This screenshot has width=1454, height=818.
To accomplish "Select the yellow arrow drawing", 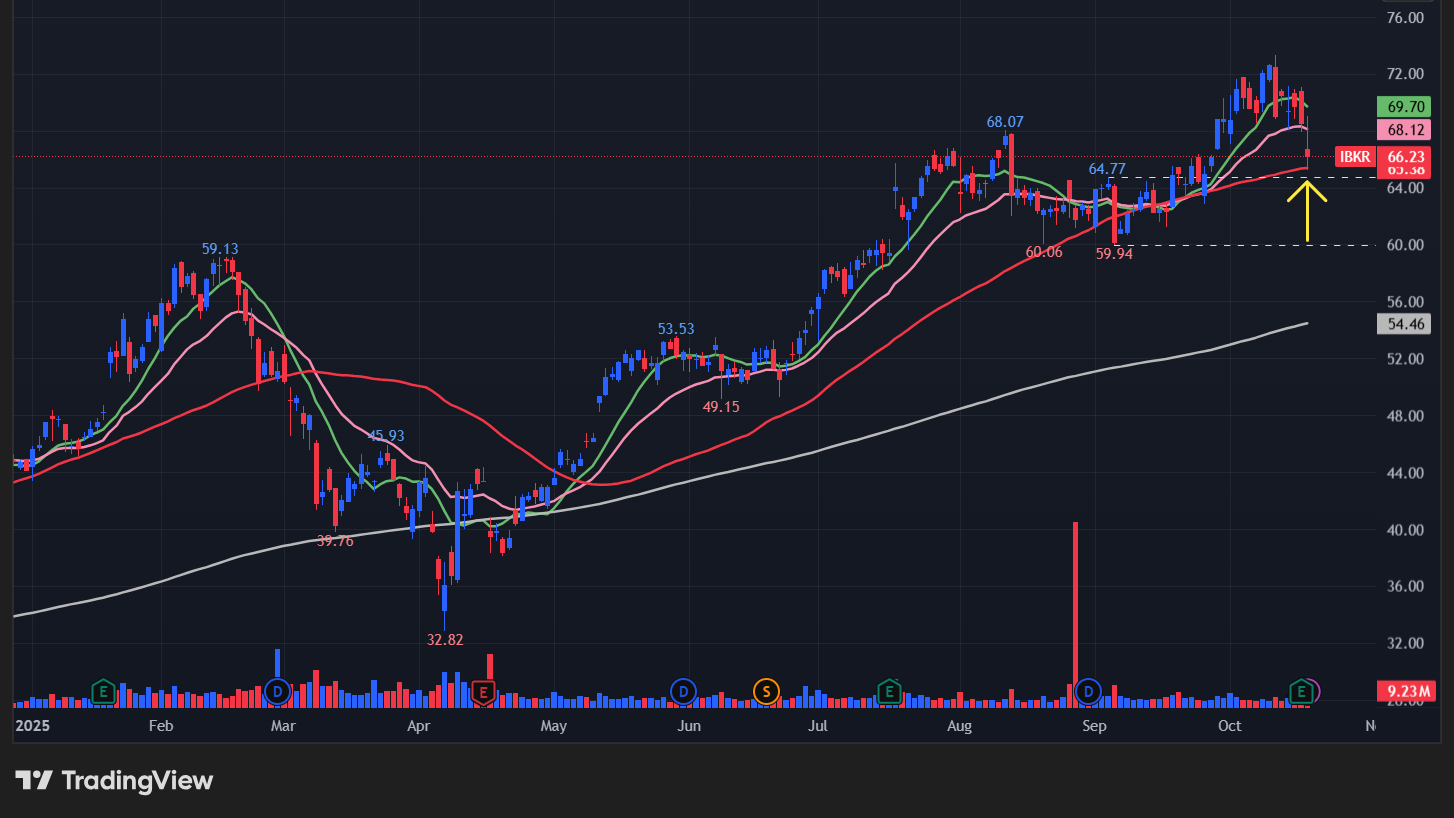I will pyautogui.click(x=1307, y=210).
